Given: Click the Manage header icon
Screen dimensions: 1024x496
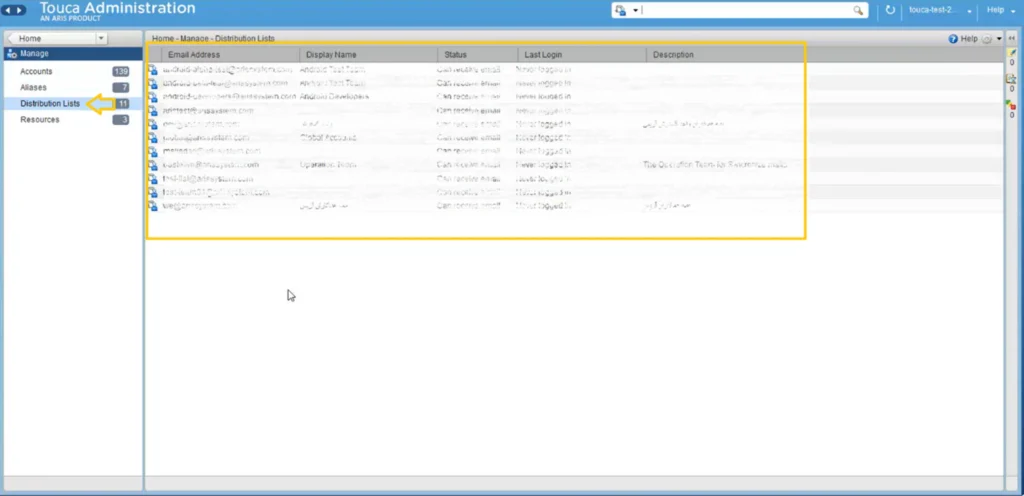Looking at the screenshot, I should pos(12,54).
